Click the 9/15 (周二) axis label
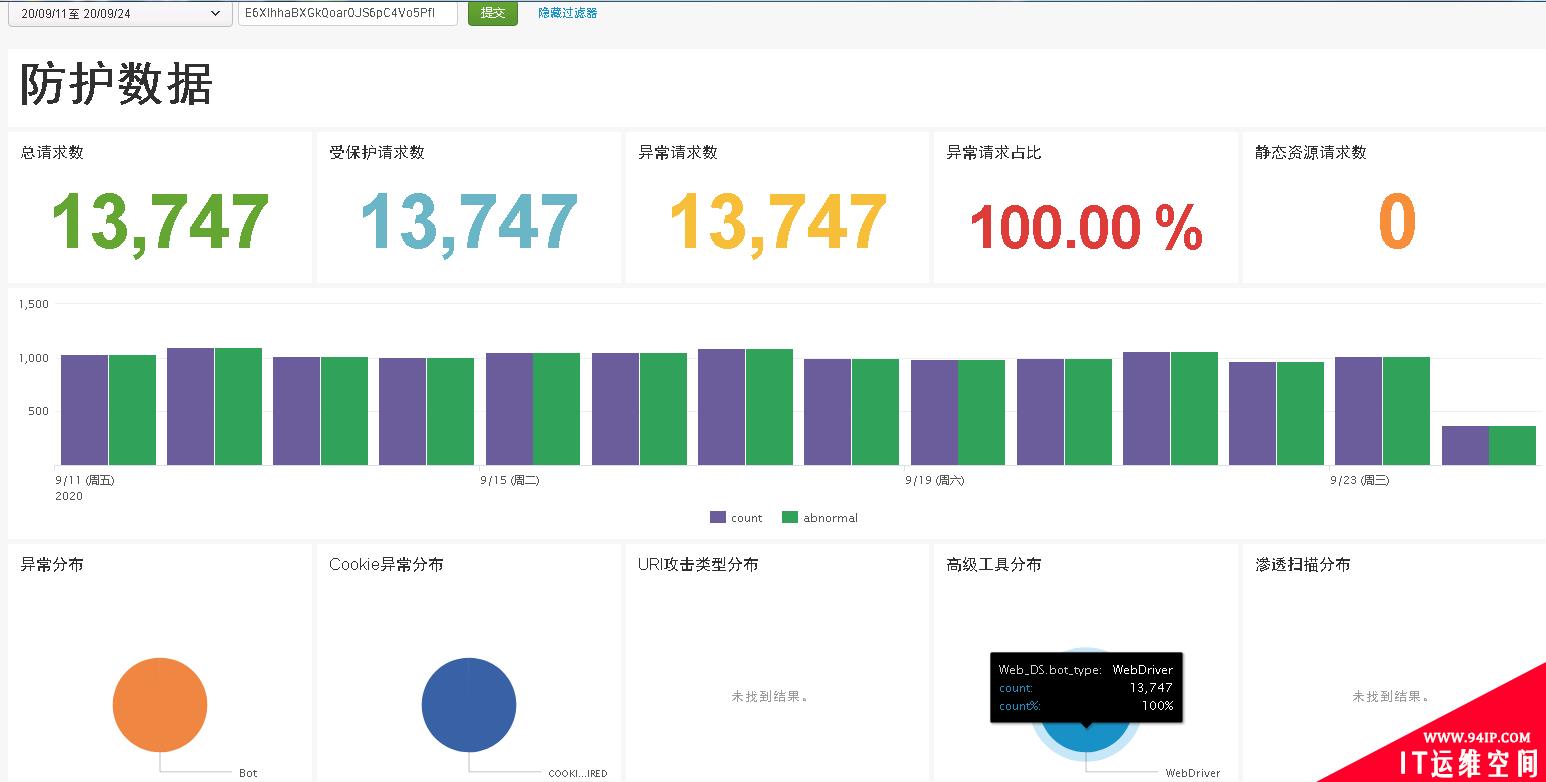 tap(510, 480)
